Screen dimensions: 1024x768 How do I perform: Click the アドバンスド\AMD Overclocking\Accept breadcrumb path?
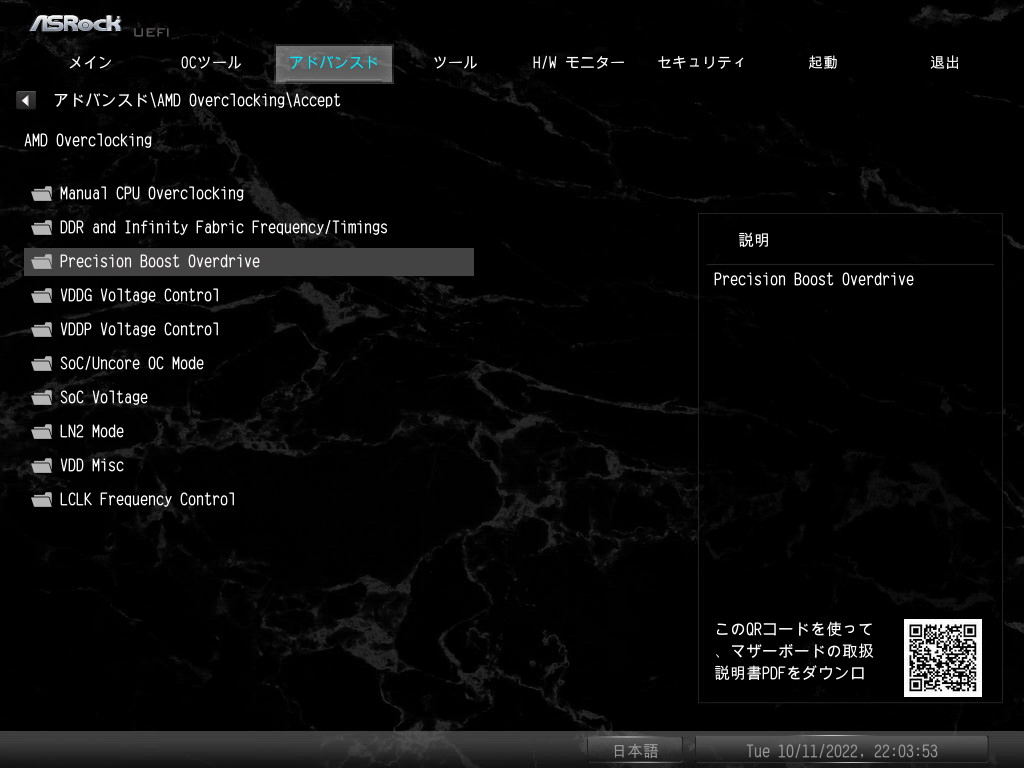[197, 101]
